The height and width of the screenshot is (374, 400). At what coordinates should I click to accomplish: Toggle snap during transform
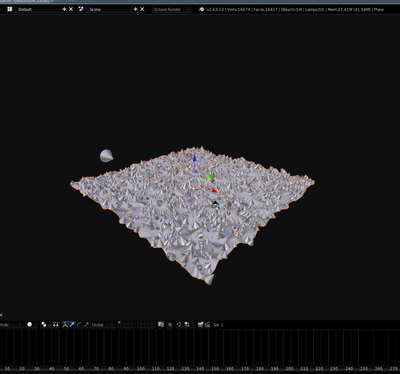coord(179,324)
